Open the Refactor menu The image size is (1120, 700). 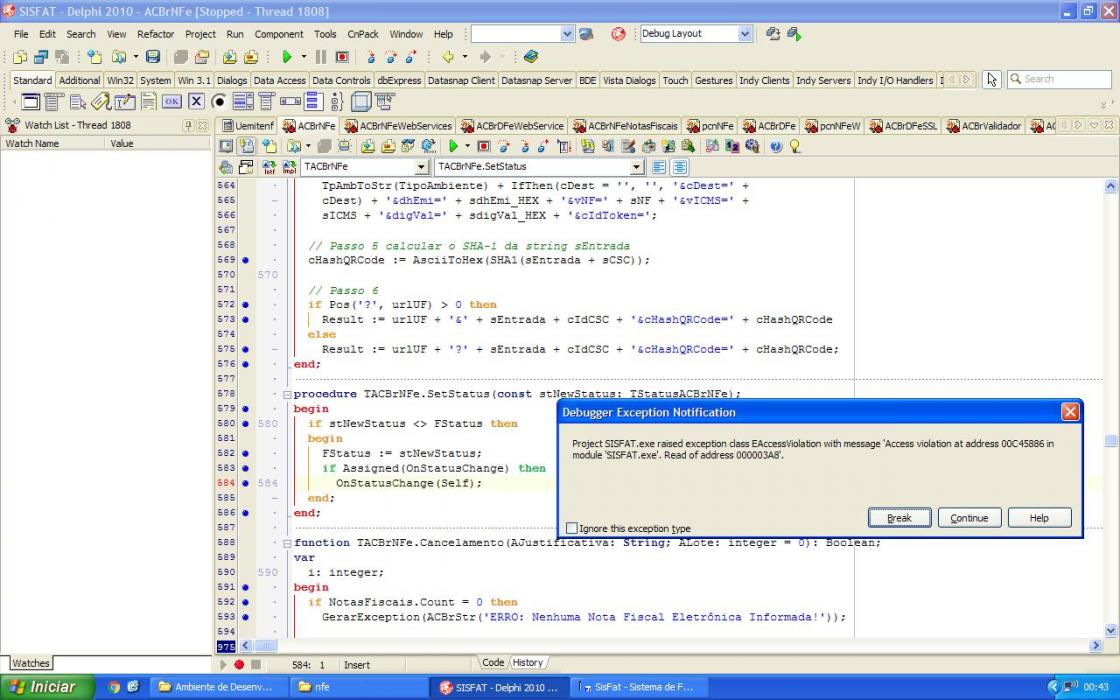click(x=155, y=34)
